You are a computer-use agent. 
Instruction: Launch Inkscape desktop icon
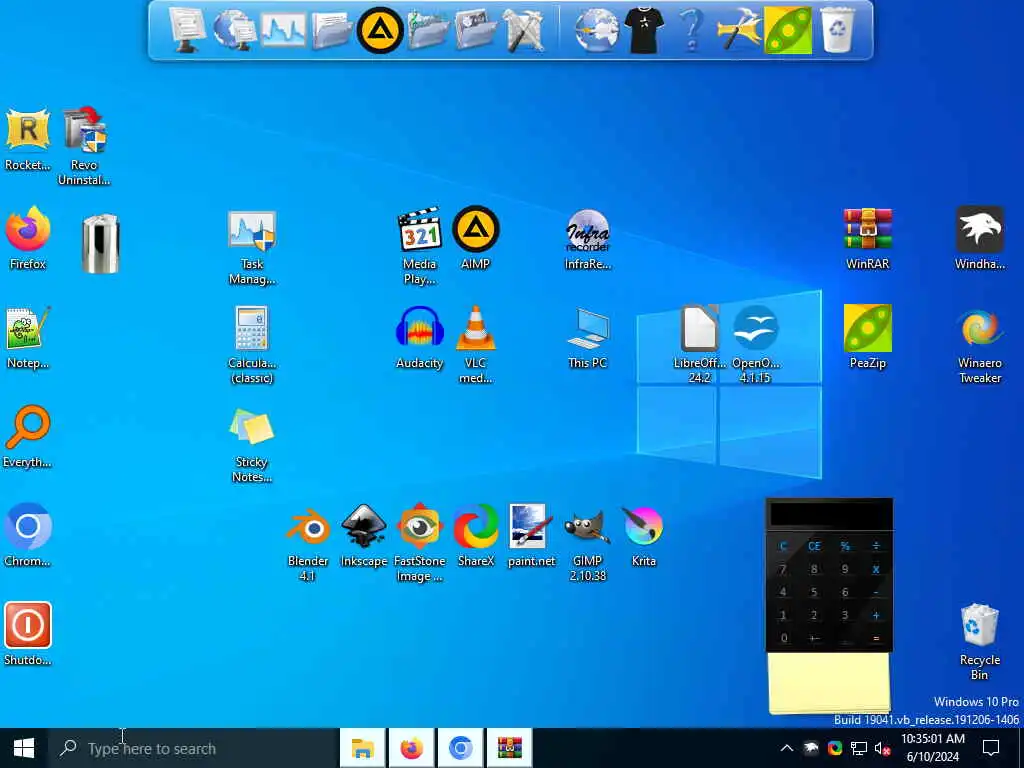tap(364, 536)
